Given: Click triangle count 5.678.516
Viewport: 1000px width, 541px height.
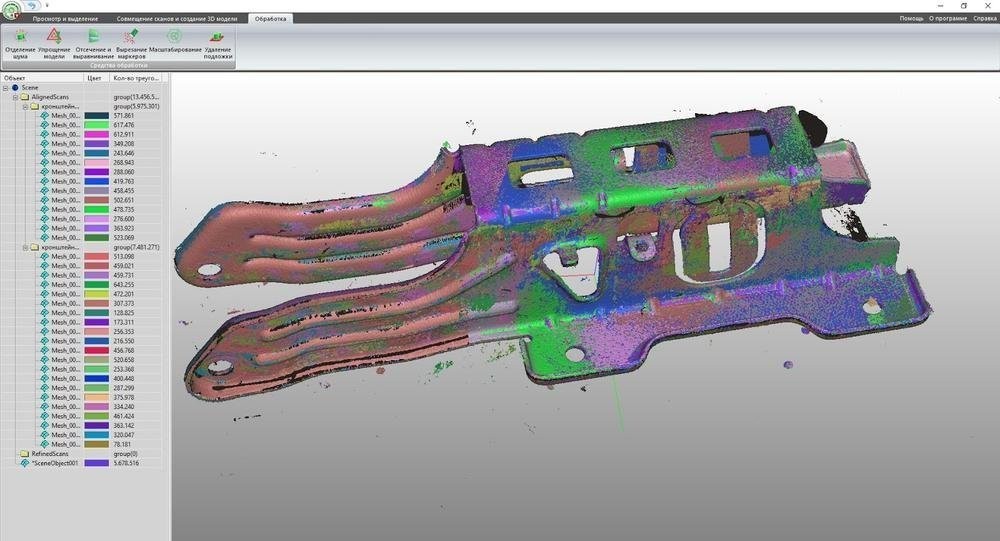Looking at the screenshot, I should point(126,463).
